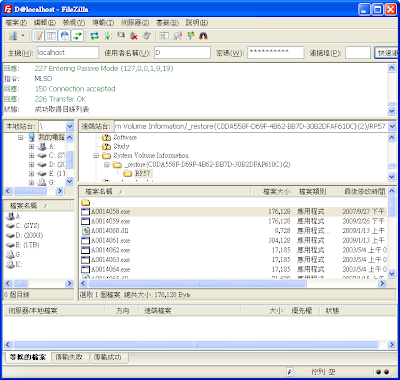This screenshot has width=400, height=380.
Task: Select the Software folder in remote tree
Action: [x=125, y=137]
